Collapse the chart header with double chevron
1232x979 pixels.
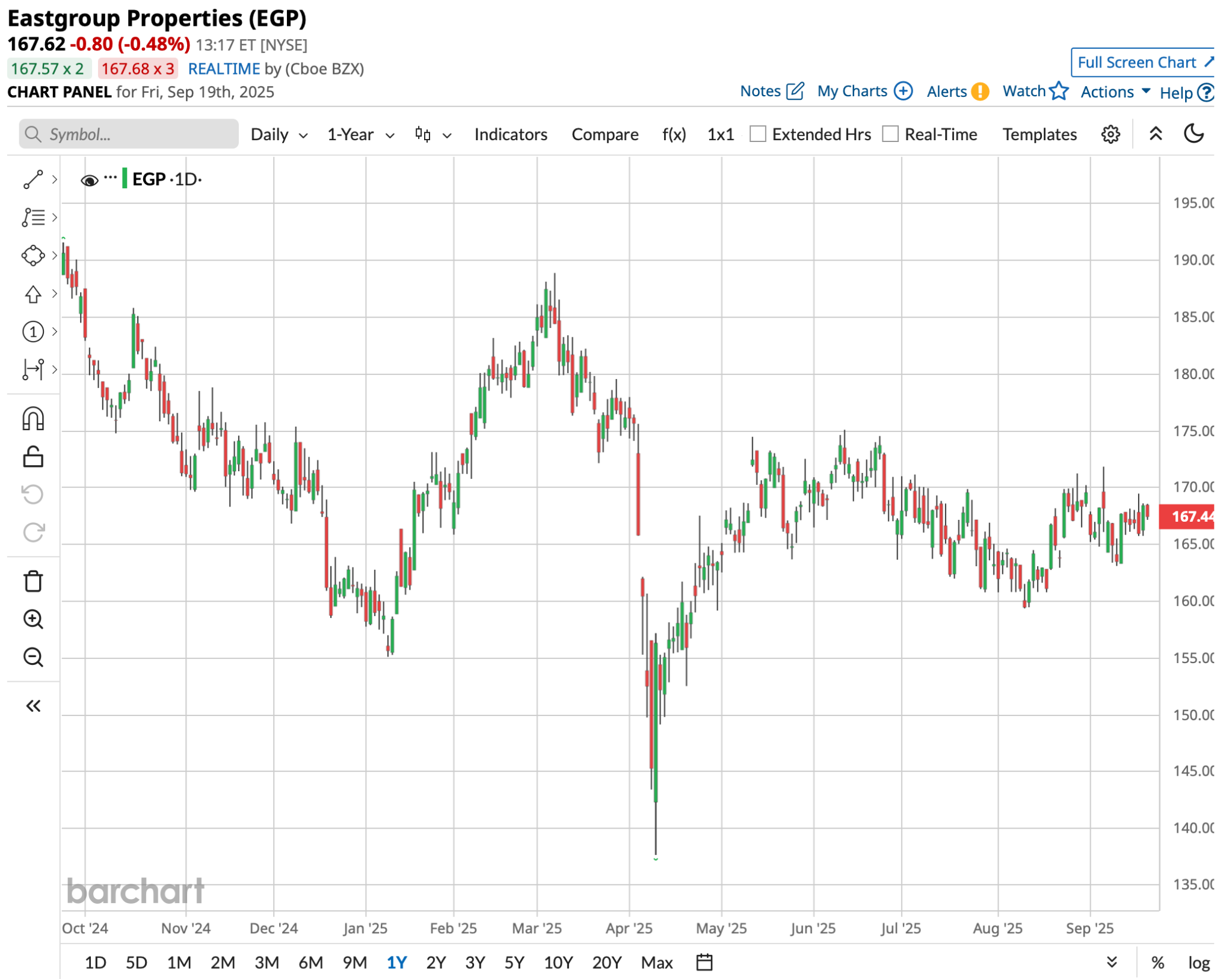tap(1155, 134)
